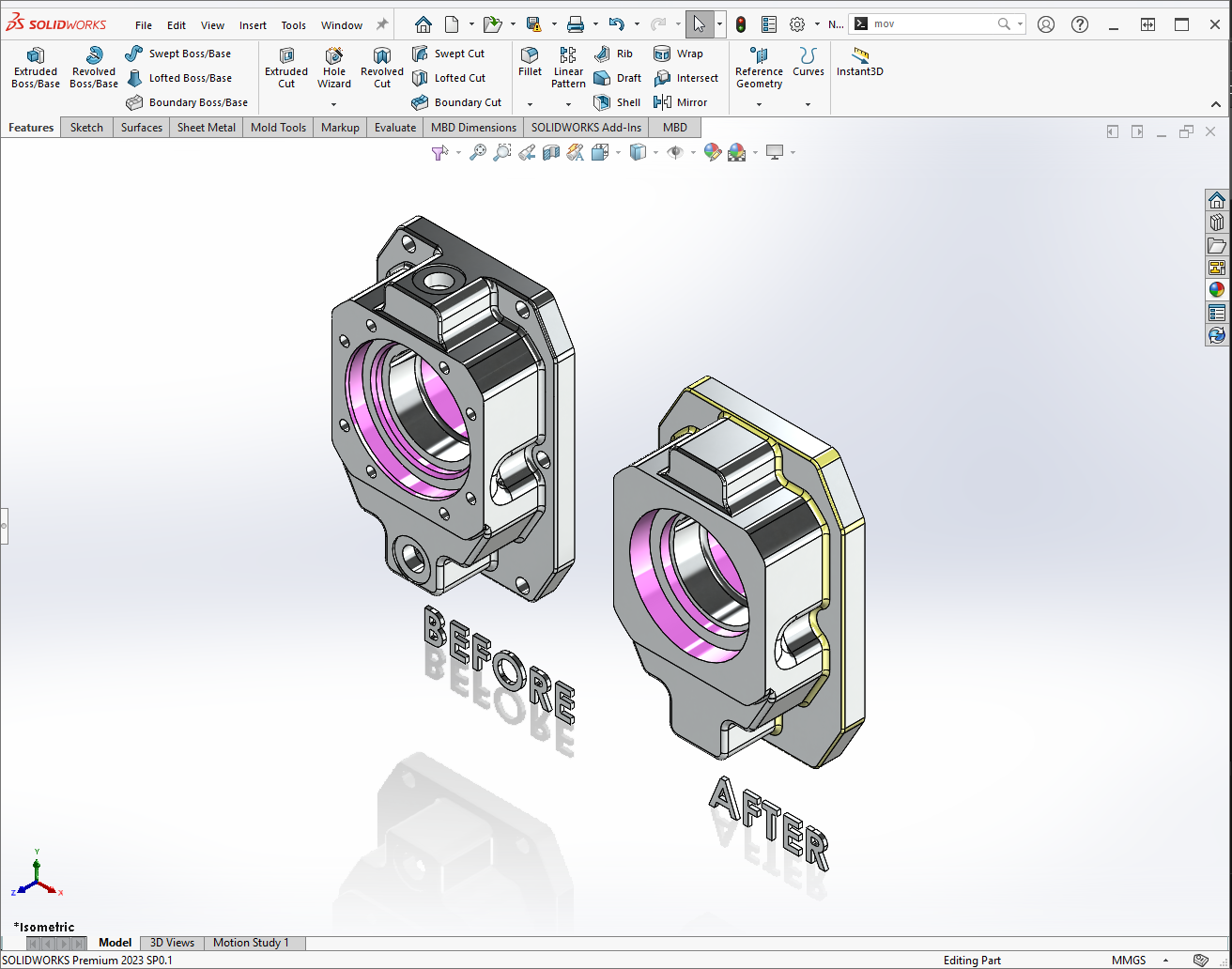Expand Curves dropdown arrow
Viewport: 1232px width, 969px height.
coord(808,104)
